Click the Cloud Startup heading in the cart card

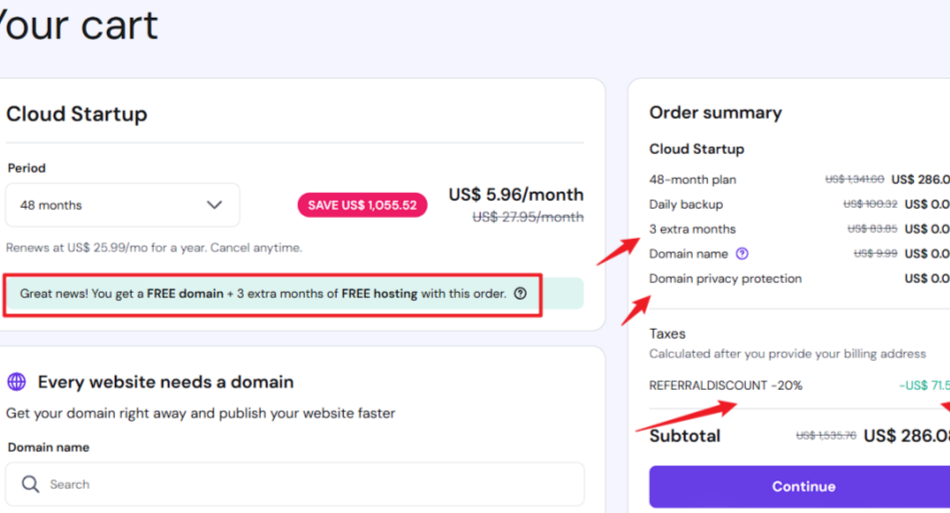click(77, 114)
